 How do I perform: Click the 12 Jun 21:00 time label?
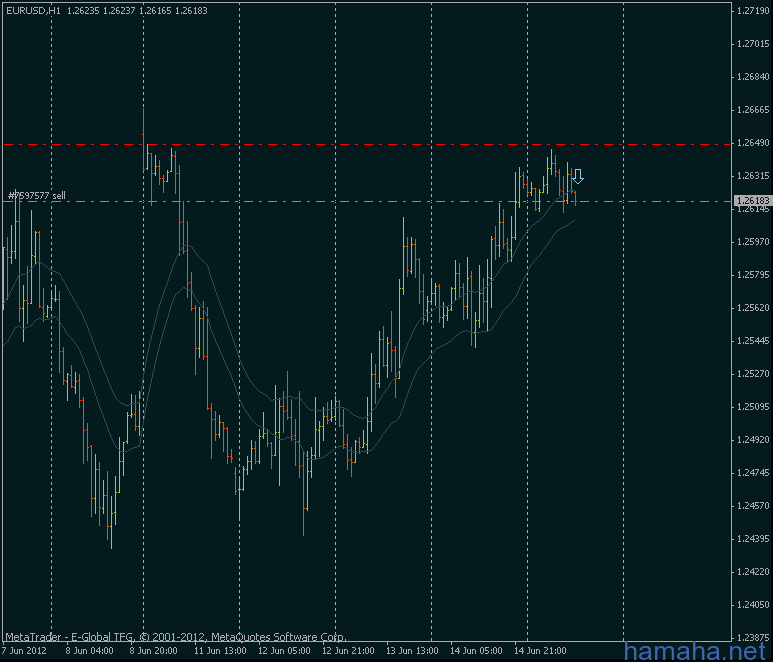(348, 651)
